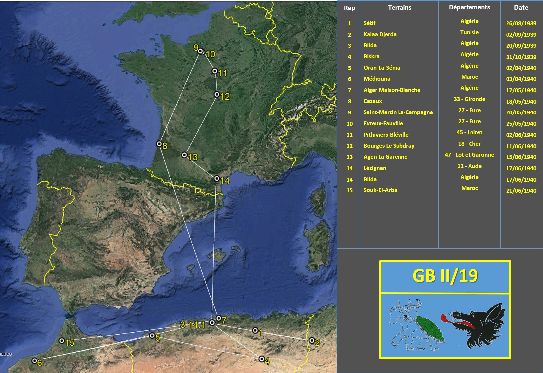Click the Terrains column header
This screenshot has width=543, height=373.
tap(399, 7)
